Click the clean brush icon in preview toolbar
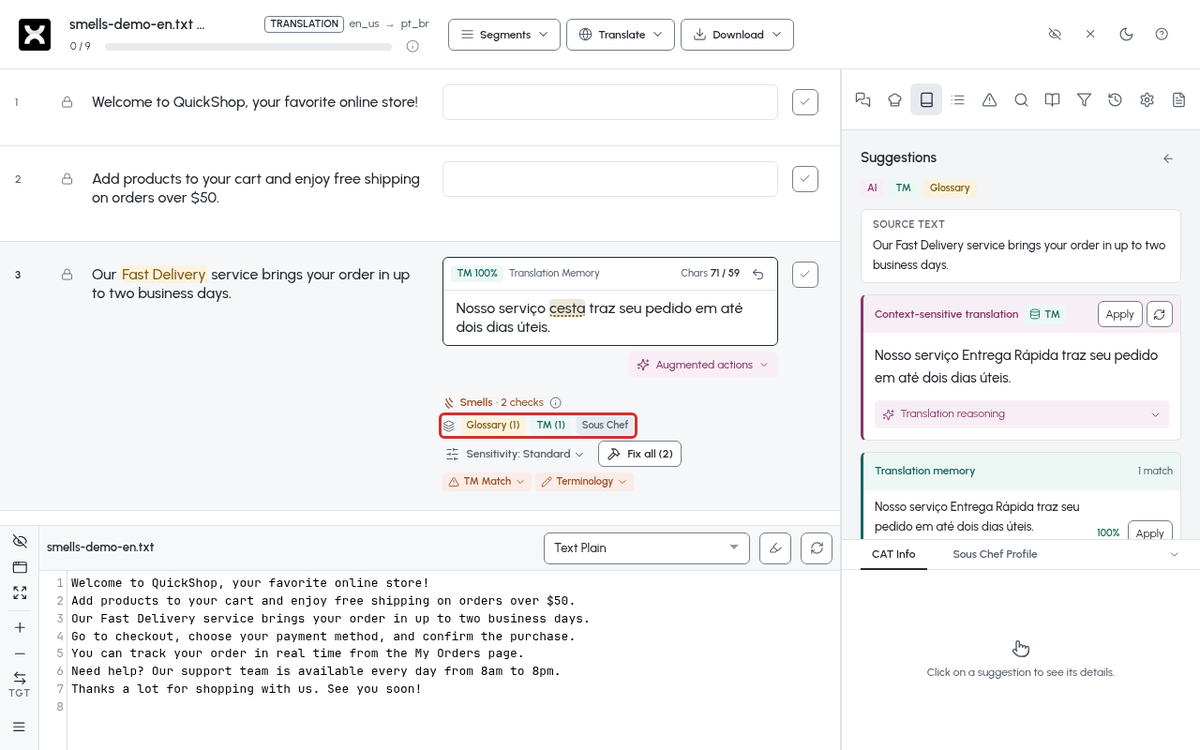The width and height of the screenshot is (1200, 750). 775,548
